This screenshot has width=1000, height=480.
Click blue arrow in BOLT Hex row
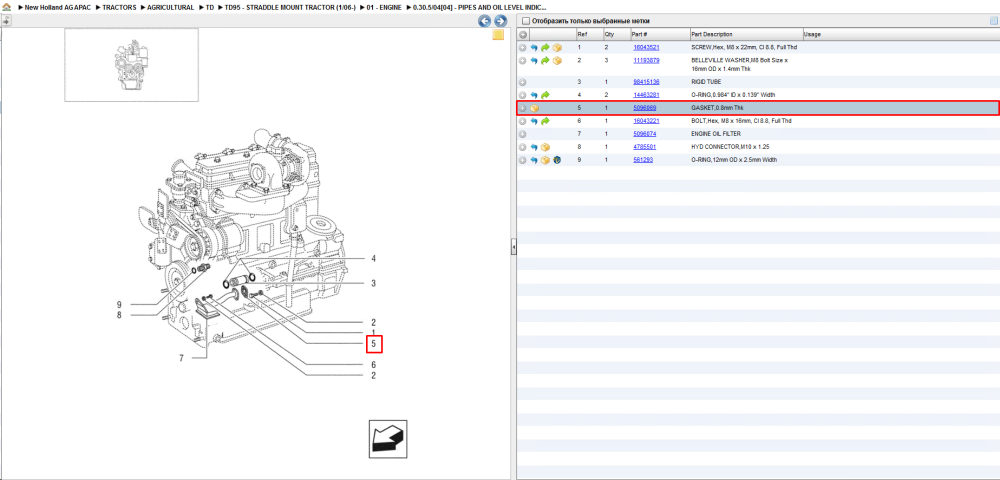tap(534, 121)
